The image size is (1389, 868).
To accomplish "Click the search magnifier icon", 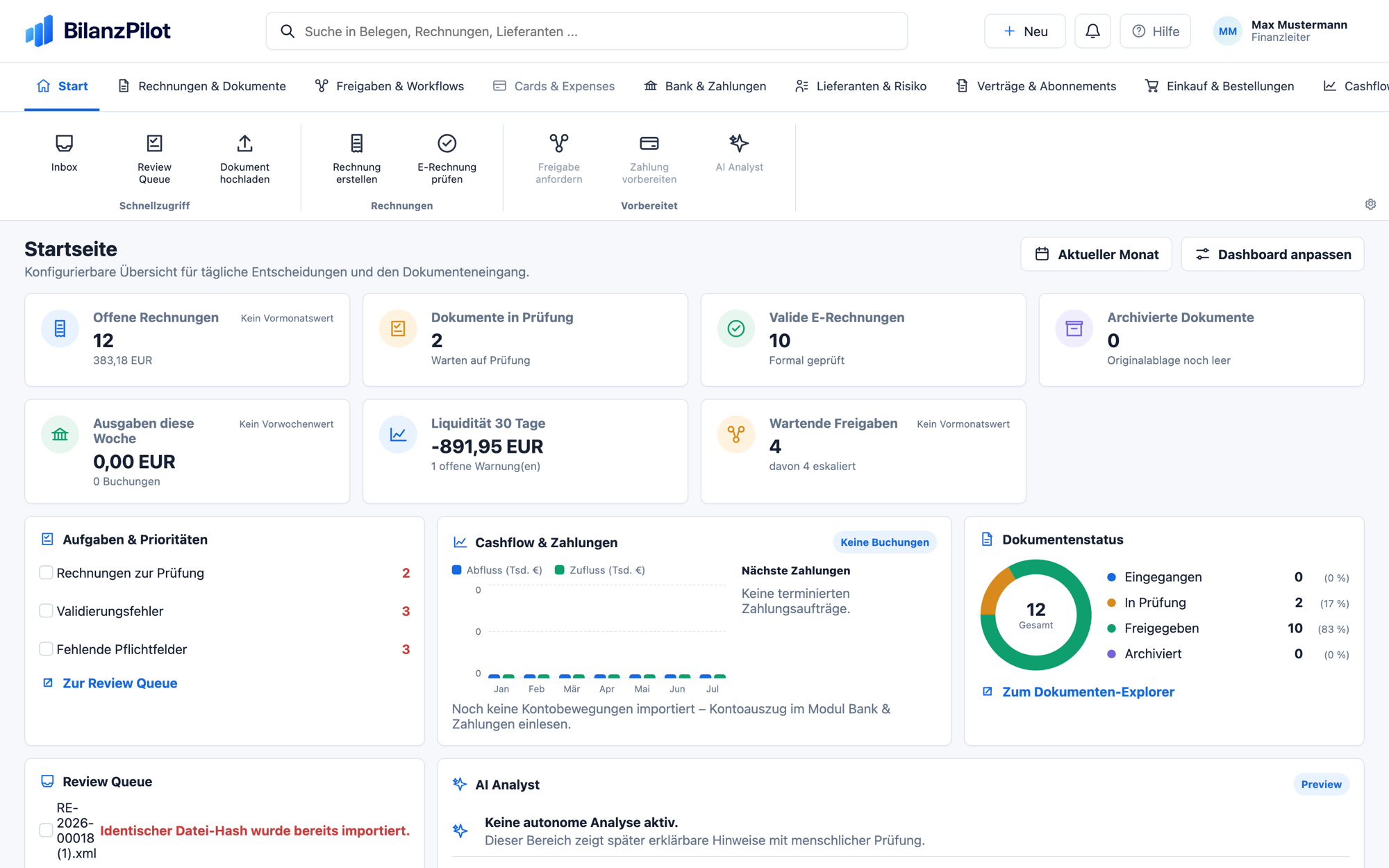I will click(x=288, y=31).
